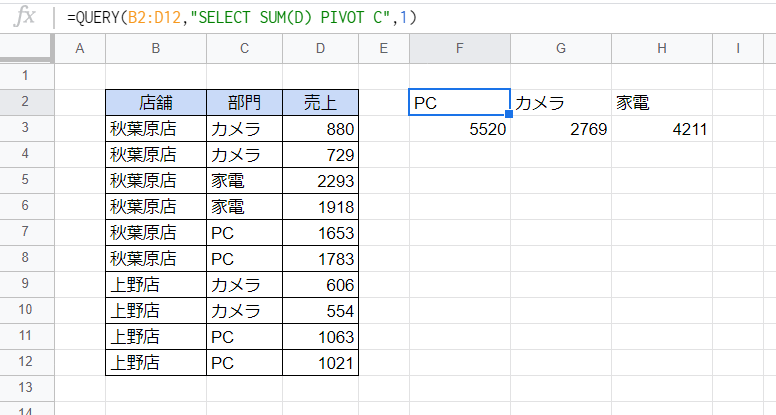Image resolution: width=776 pixels, height=415 pixels.
Task: Click カメラ cell in row 4
Action: pyautogui.click(x=244, y=154)
